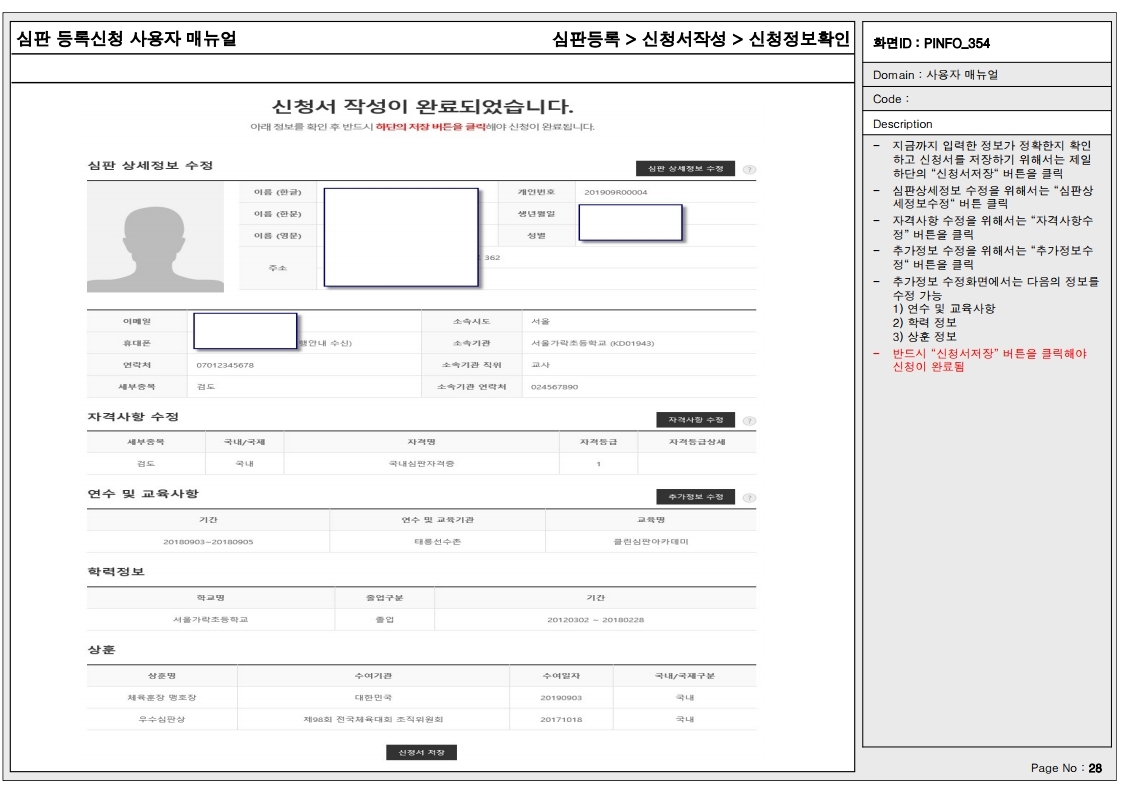Click the 신청정보확인 breadcrumb text
Image resolution: width=1121 pixels, height=793 pixels.
coord(799,39)
